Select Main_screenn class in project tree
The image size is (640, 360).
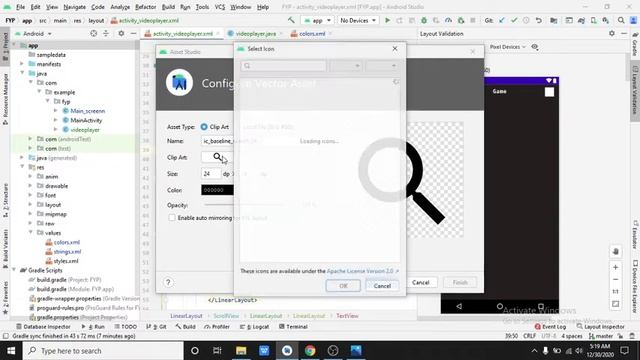(x=87, y=111)
